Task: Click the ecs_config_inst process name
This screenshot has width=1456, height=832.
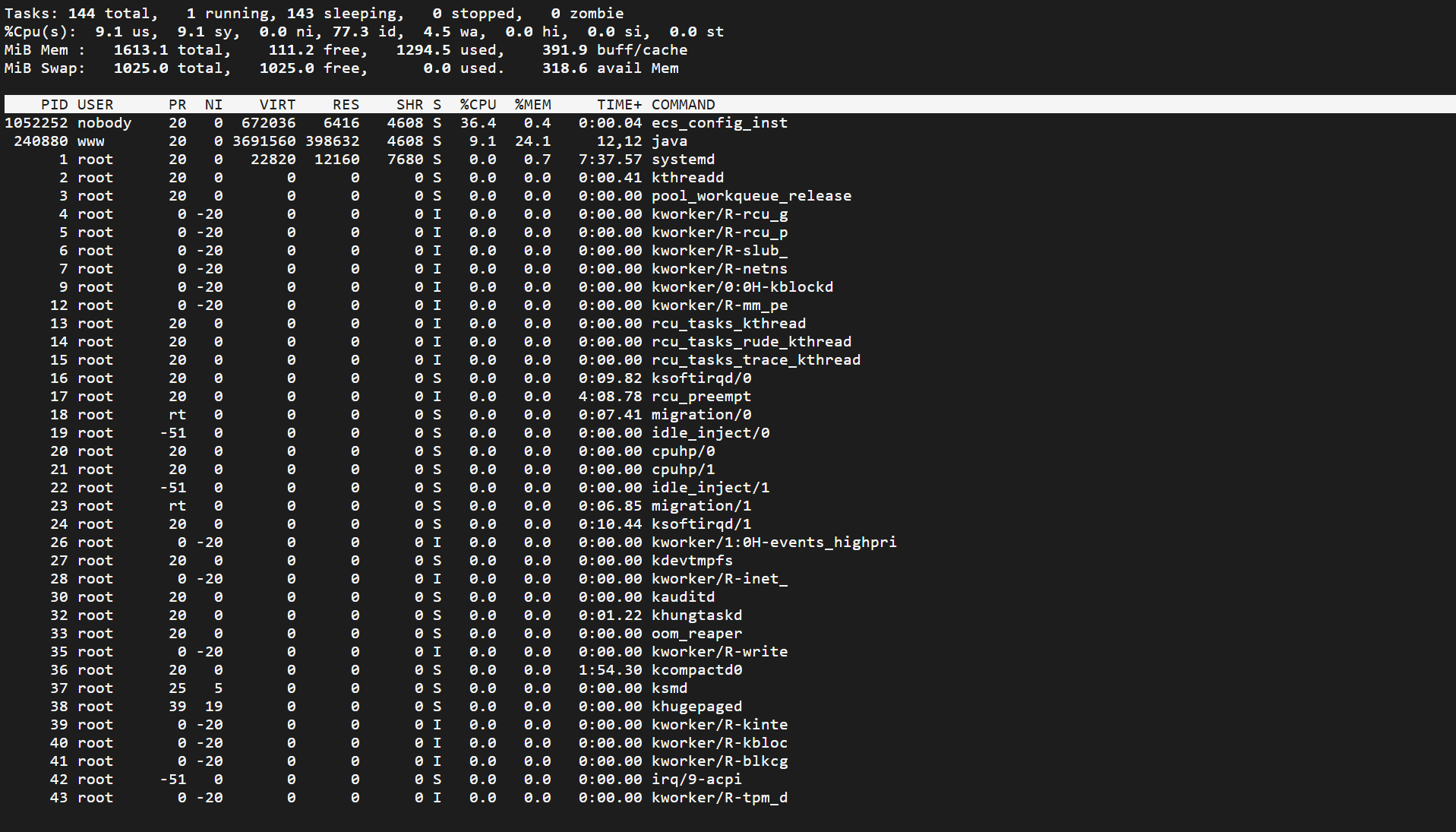Action: click(719, 123)
